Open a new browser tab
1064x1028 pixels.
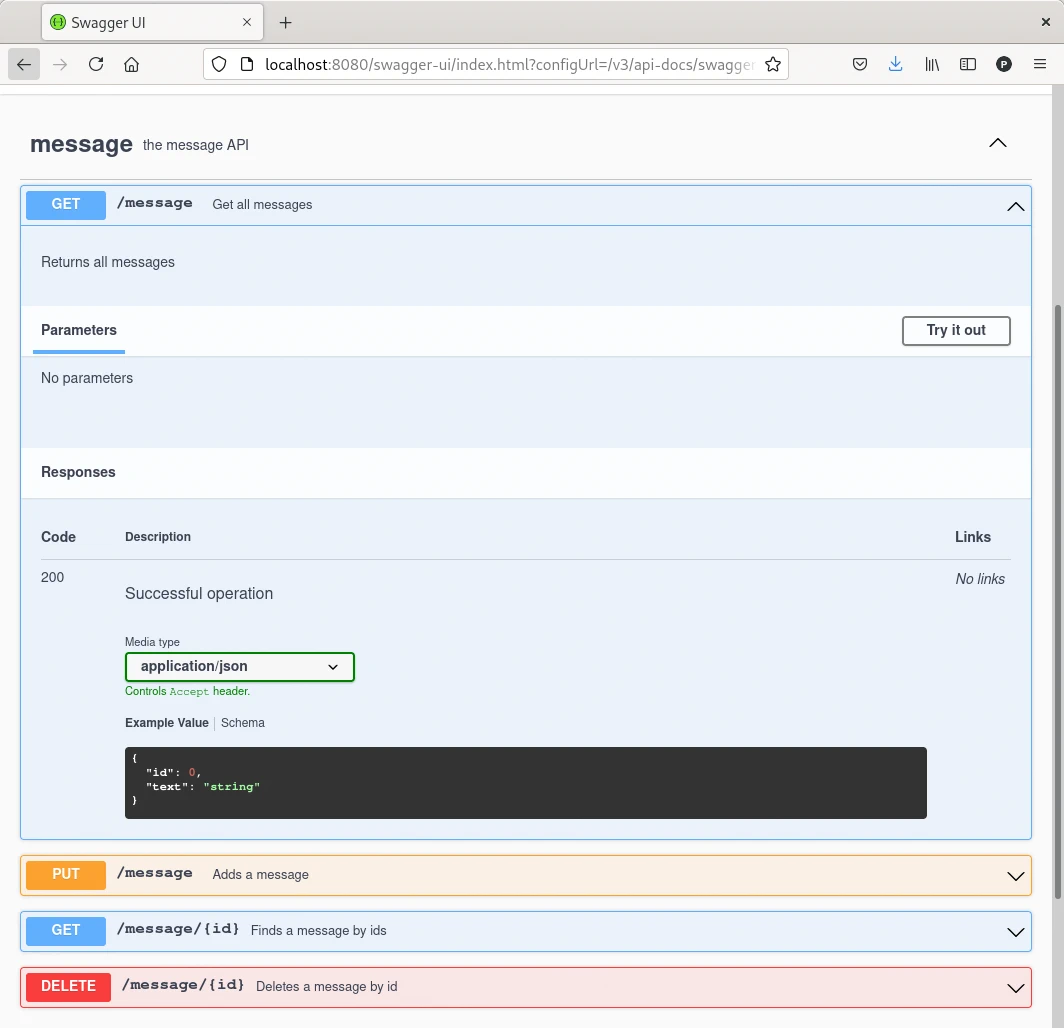(286, 22)
